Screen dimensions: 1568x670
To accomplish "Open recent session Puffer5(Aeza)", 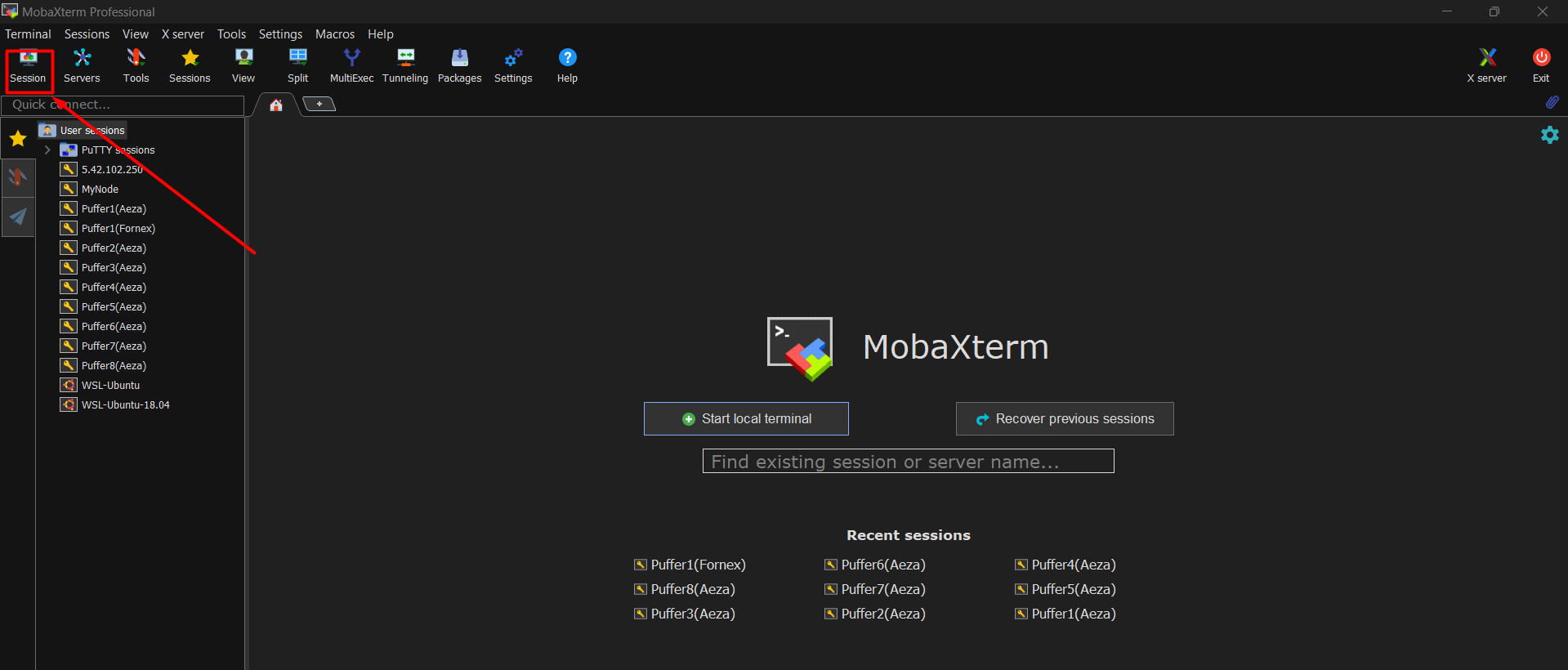I will pyautogui.click(x=1065, y=589).
